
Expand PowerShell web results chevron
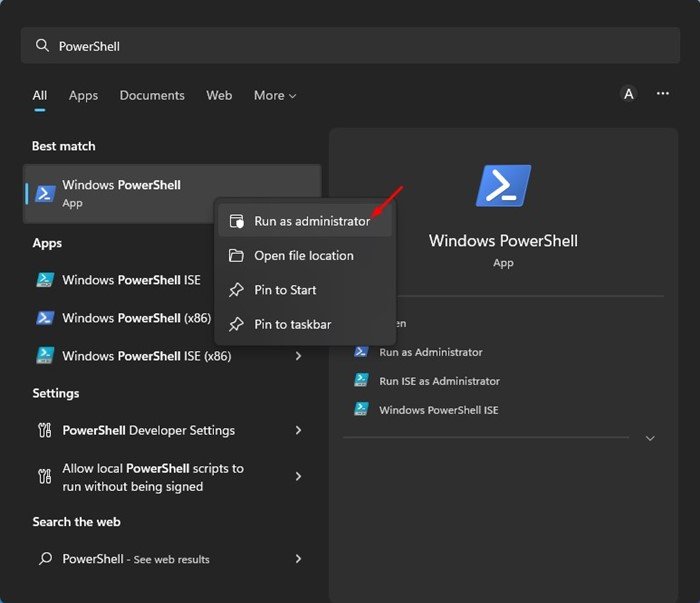click(298, 559)
